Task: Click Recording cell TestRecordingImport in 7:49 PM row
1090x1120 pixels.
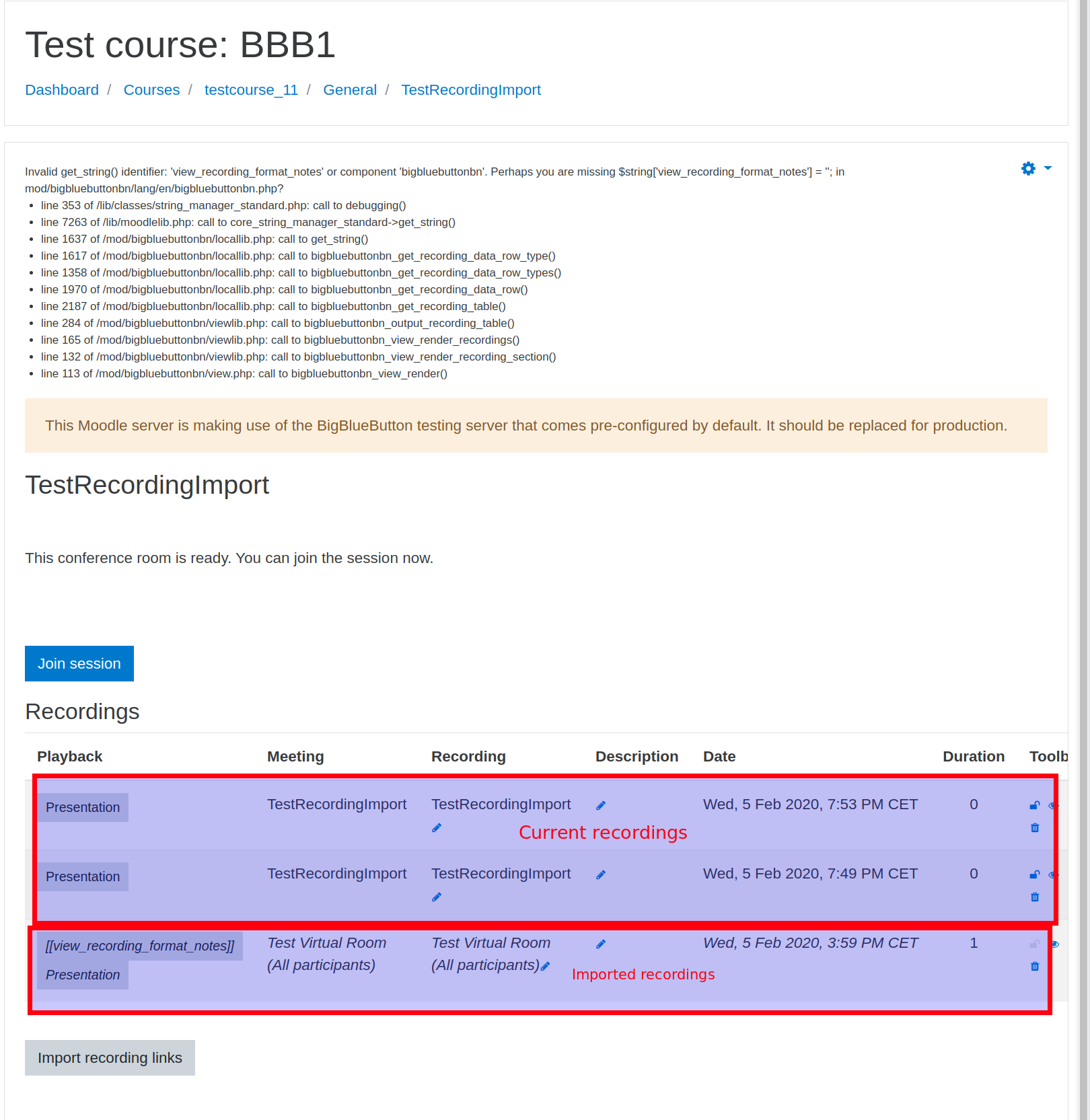Action: click(501, 873)
